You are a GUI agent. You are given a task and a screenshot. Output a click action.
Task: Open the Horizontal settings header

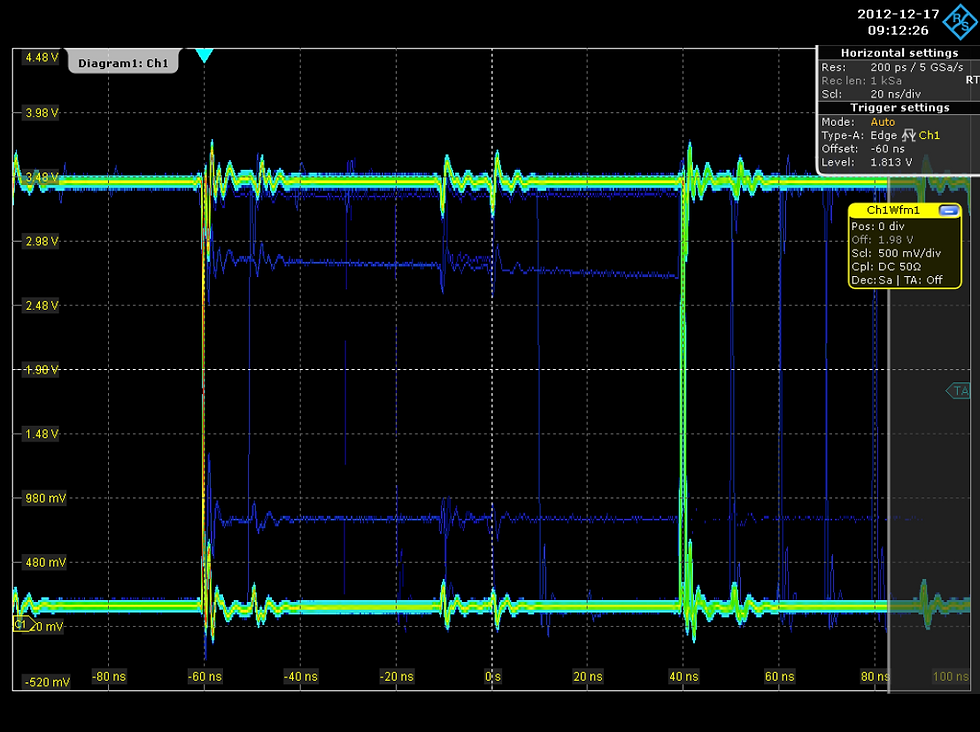coord(899,53)
